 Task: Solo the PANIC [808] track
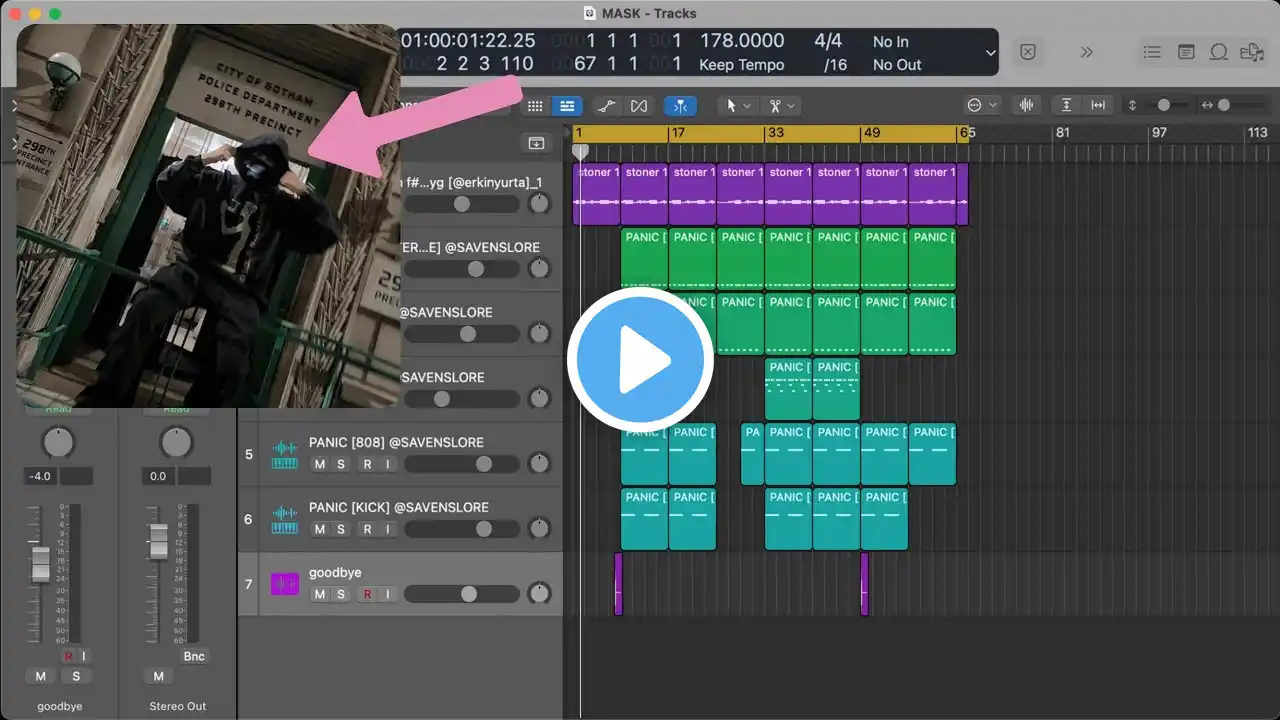tap(341, 464)
